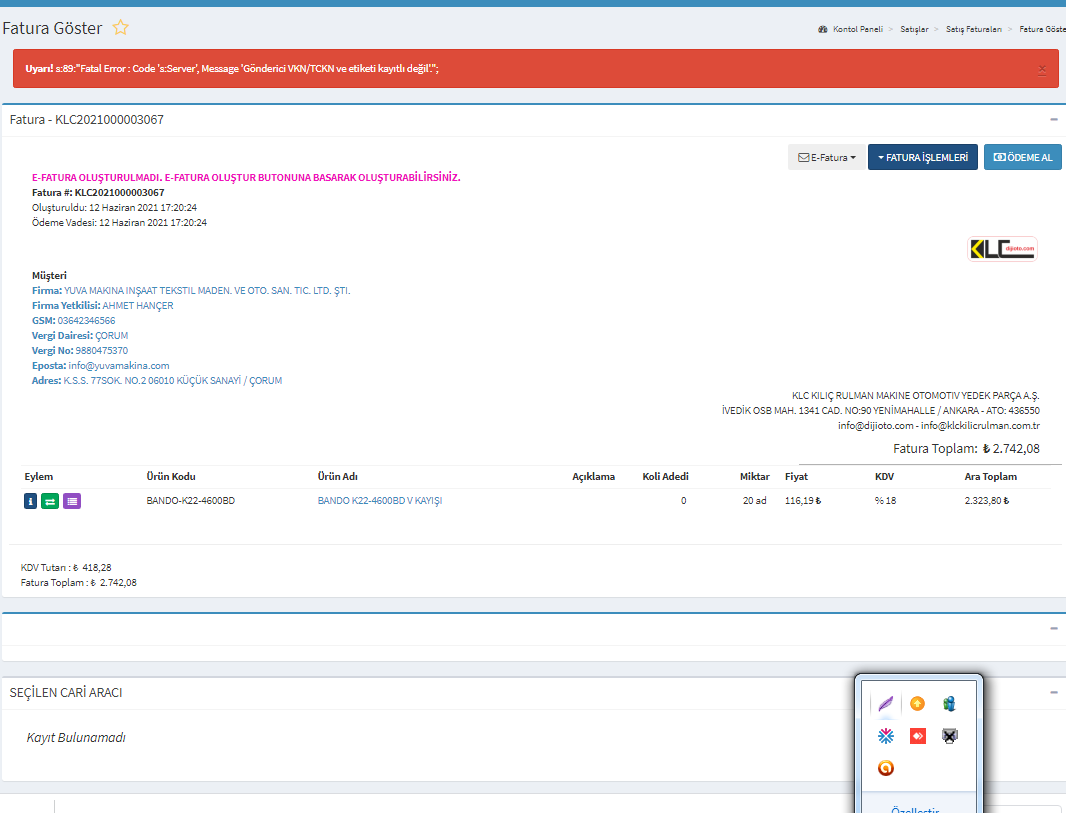This screenshot has width=1066, height=813.
Task: Click the two-people messenger tray icon
Action: coord(949,703)
